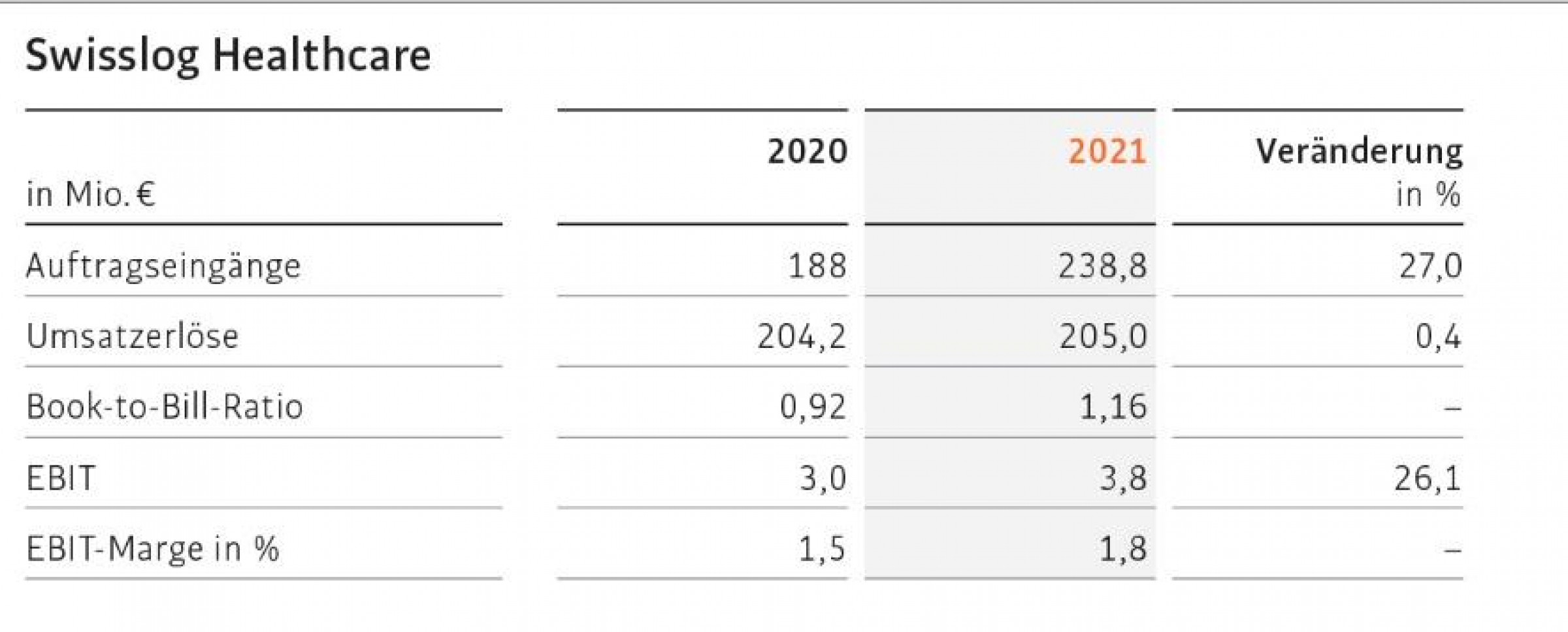Select the EBIT change value 26,1
Viewport: 1568px width, 632px height.
tap(1428, 479)
